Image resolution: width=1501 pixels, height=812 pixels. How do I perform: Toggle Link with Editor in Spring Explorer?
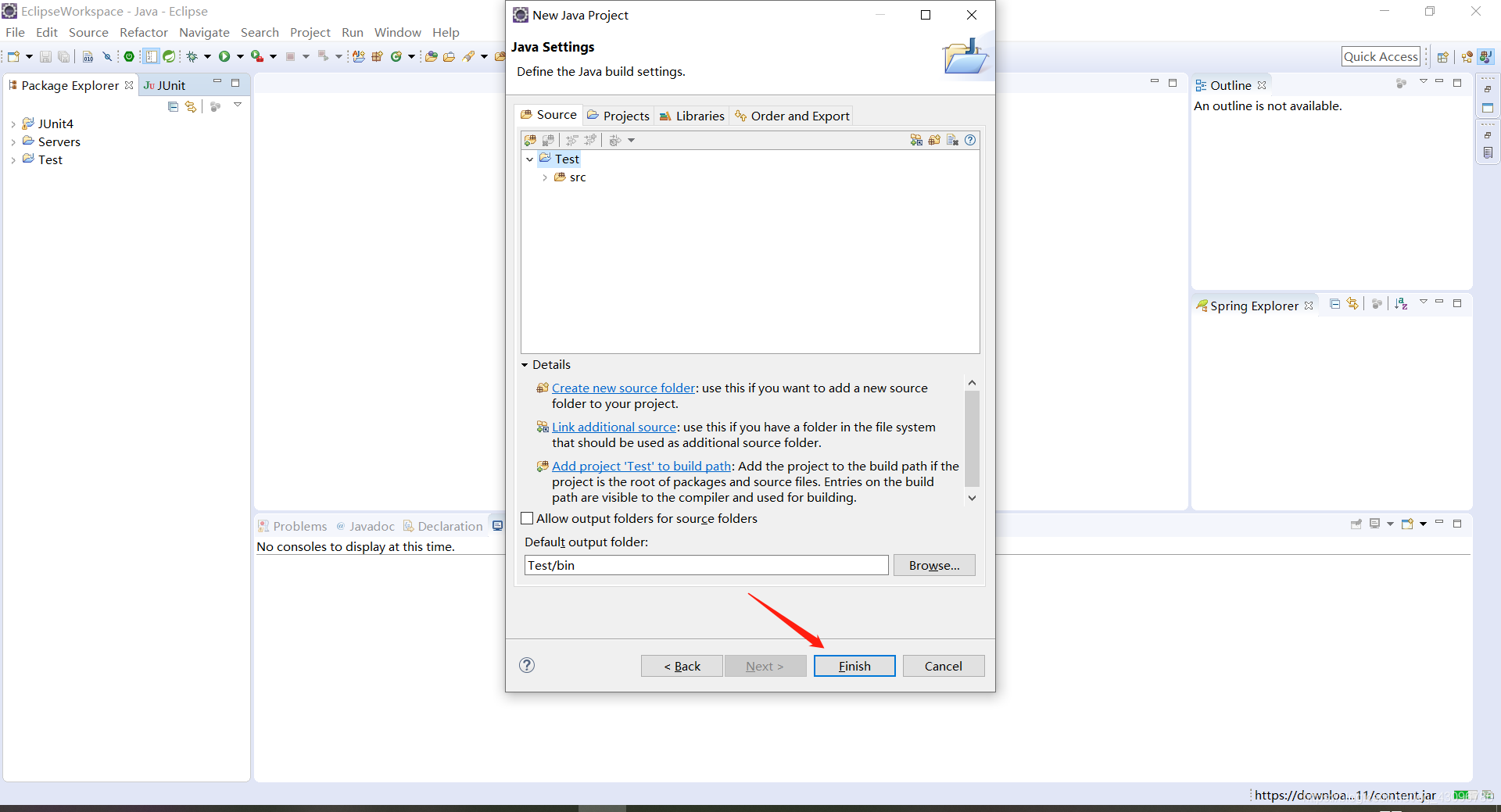pos(1352,304)
